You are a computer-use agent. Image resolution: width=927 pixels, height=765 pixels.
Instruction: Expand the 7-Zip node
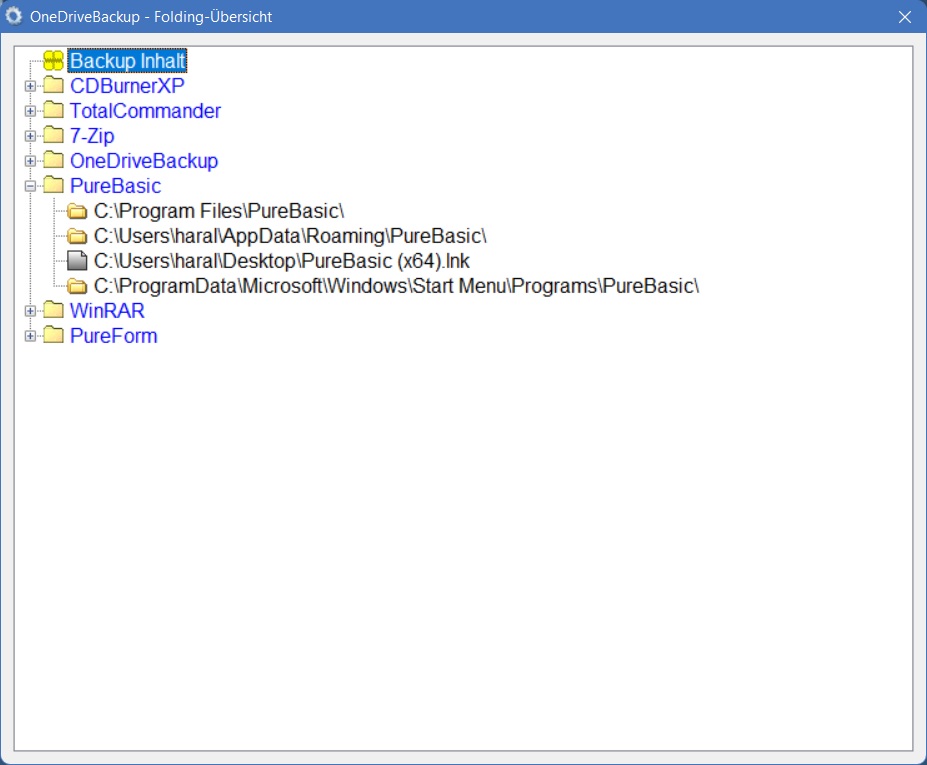[30, 136]
